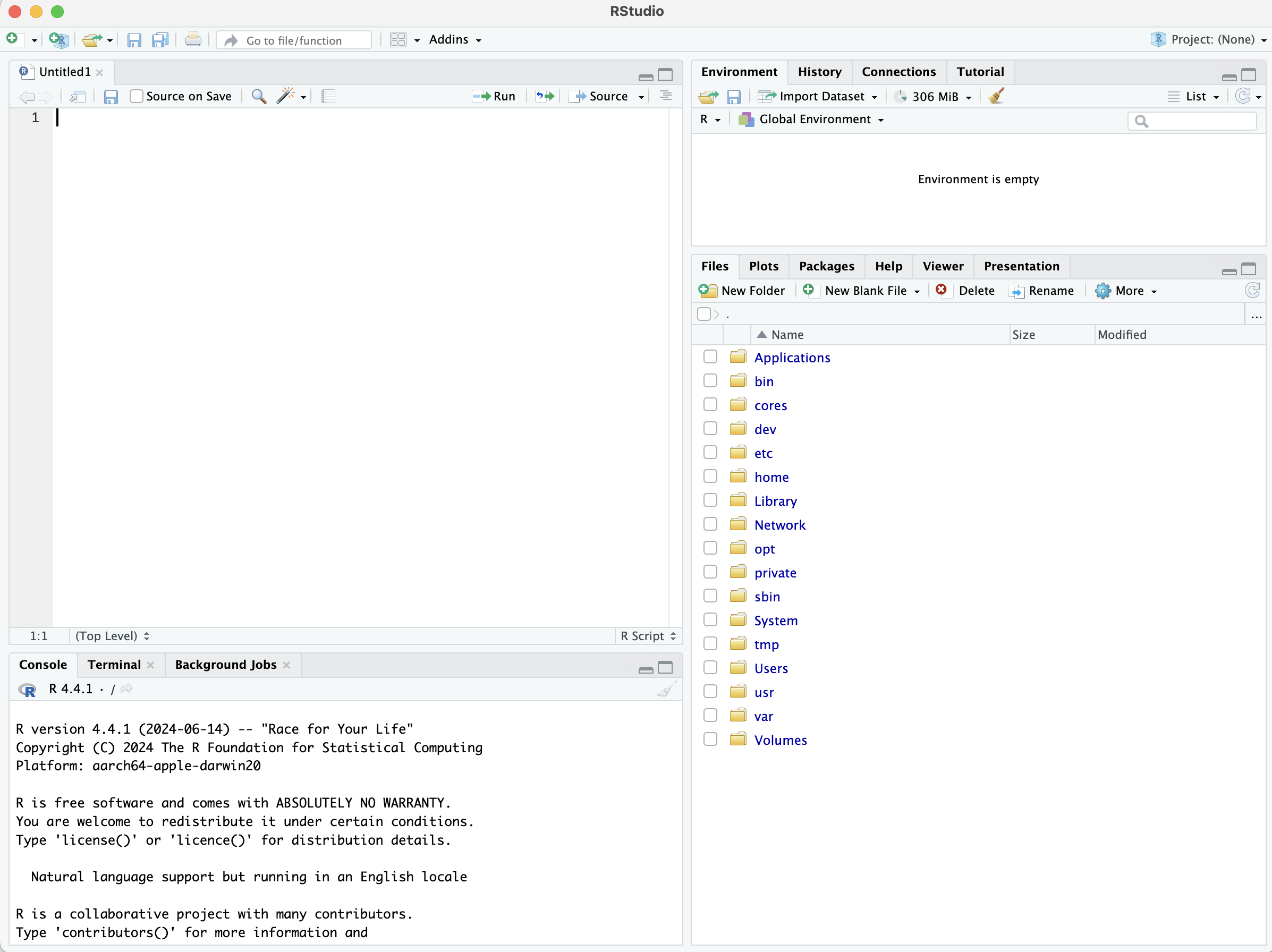Viewport: 1272px width, 952px height.
Task: Save all open documents icon
Action: point(160,40)
